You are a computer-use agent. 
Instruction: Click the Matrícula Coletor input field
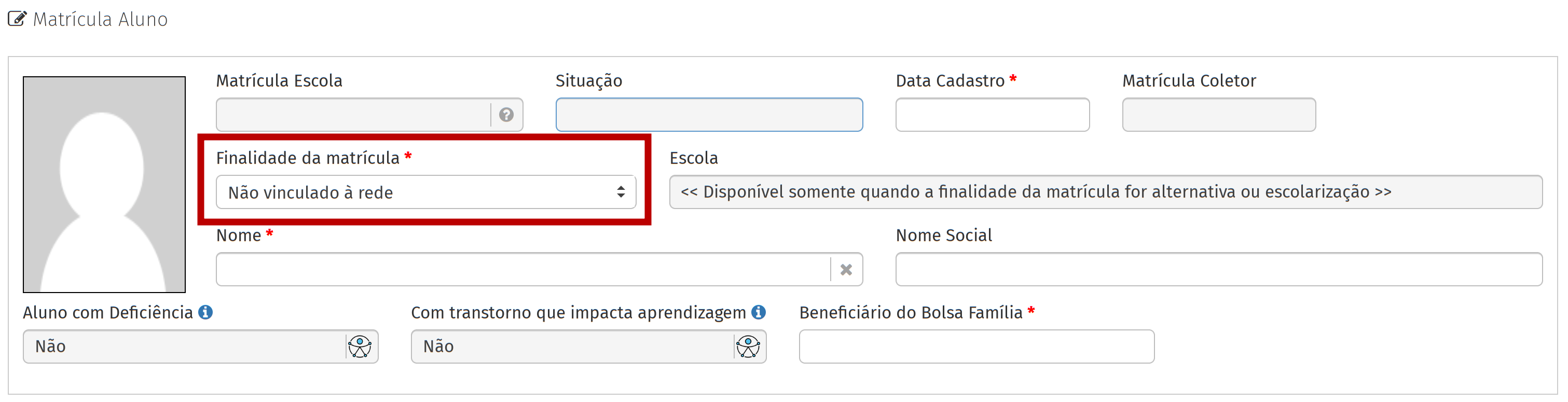coord(1218,115)
